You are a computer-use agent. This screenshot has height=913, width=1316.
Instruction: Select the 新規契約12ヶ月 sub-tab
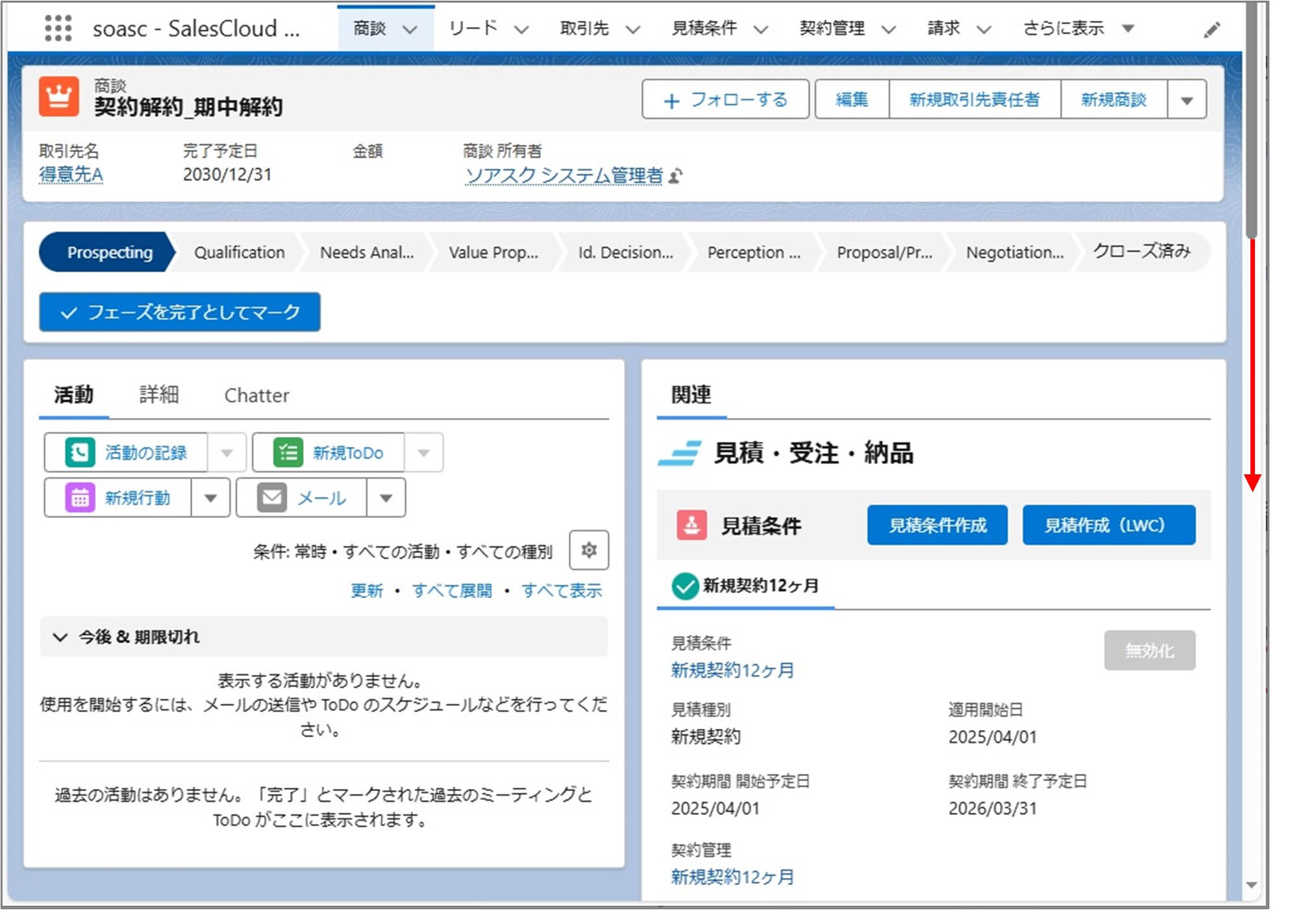tap(745, 586)
